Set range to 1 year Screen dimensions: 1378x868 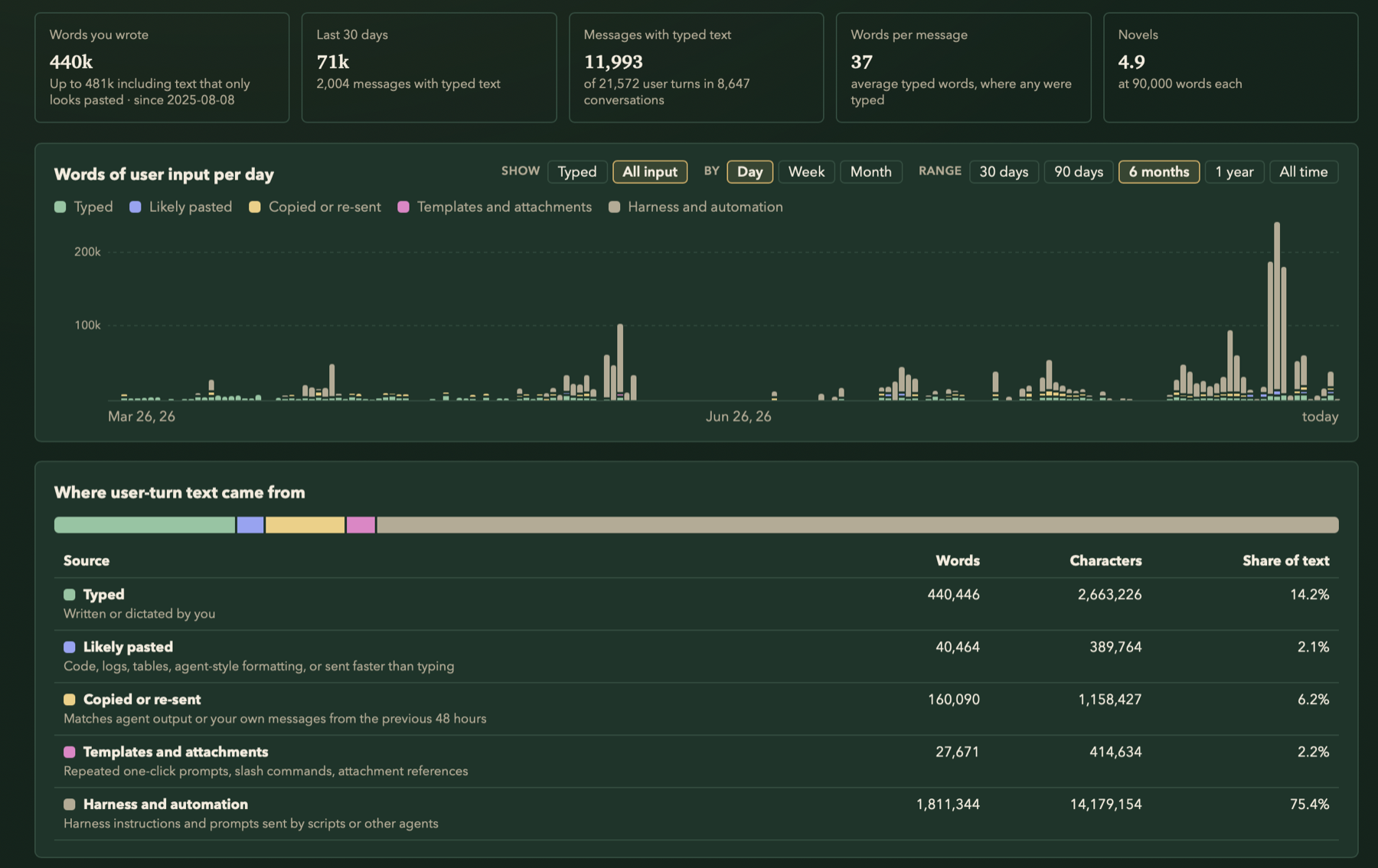pyautogui.click(x=1234, y=171)
